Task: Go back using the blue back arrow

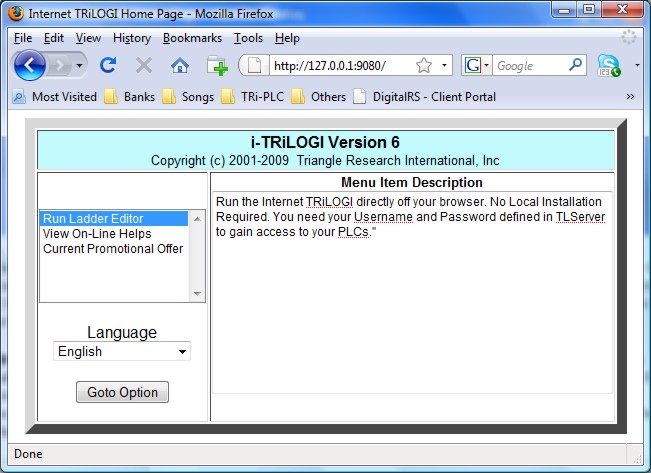Action: point(29,65)
